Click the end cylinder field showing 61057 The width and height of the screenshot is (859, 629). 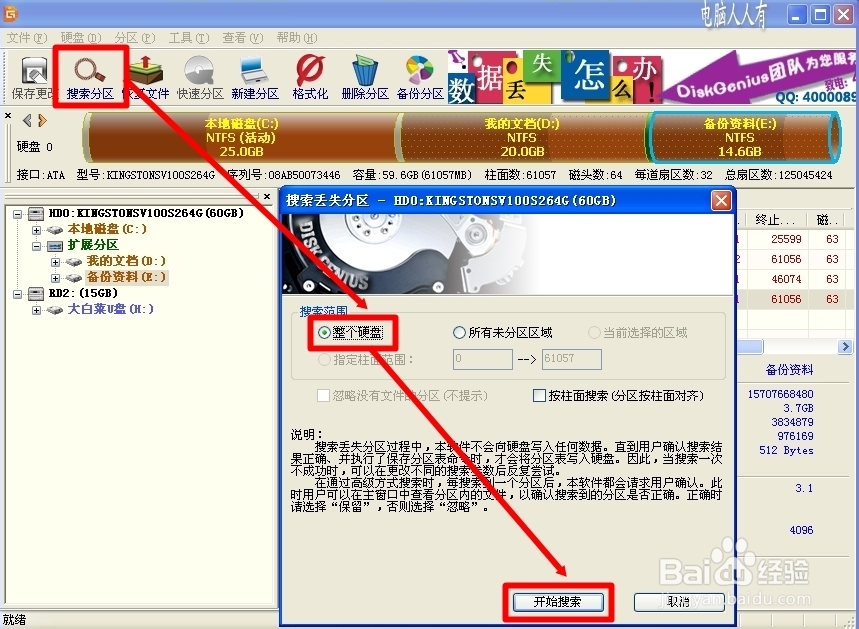(x=571, y=359)
